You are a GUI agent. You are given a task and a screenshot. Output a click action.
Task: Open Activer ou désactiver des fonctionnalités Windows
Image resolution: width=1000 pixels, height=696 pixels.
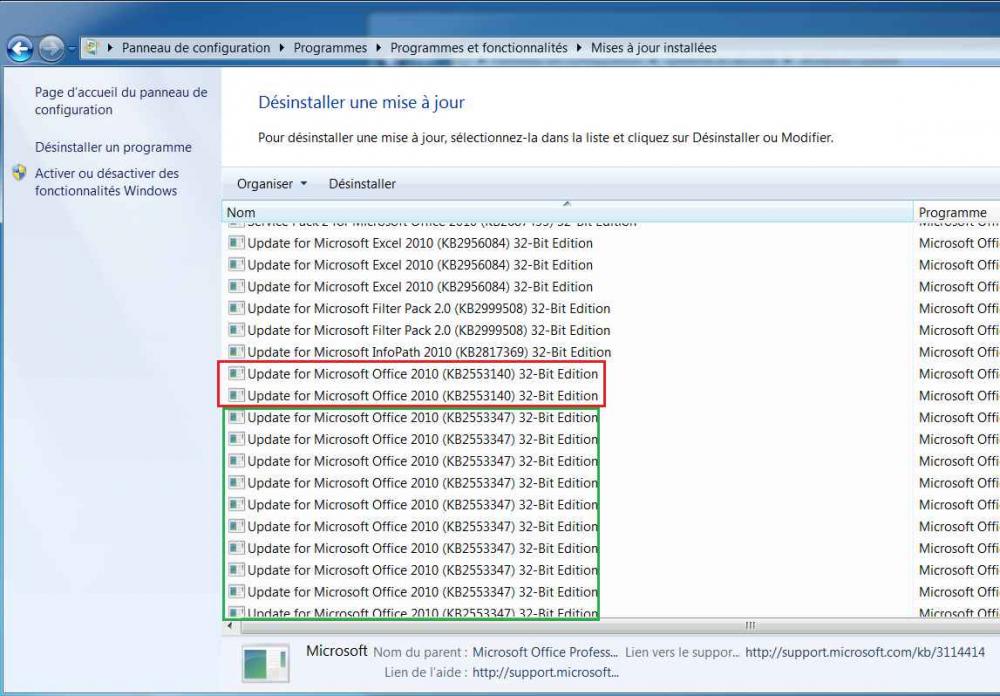tap(107, 182)
